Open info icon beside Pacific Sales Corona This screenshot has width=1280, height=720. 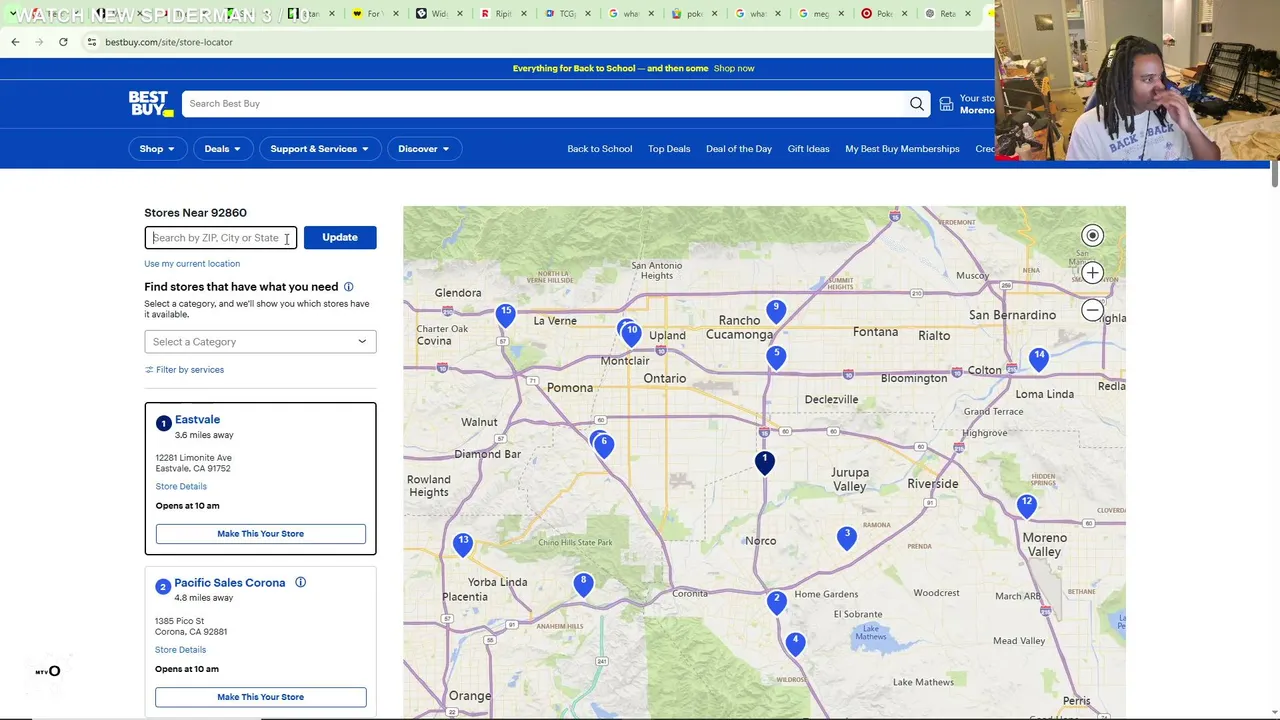pos(300,583)
